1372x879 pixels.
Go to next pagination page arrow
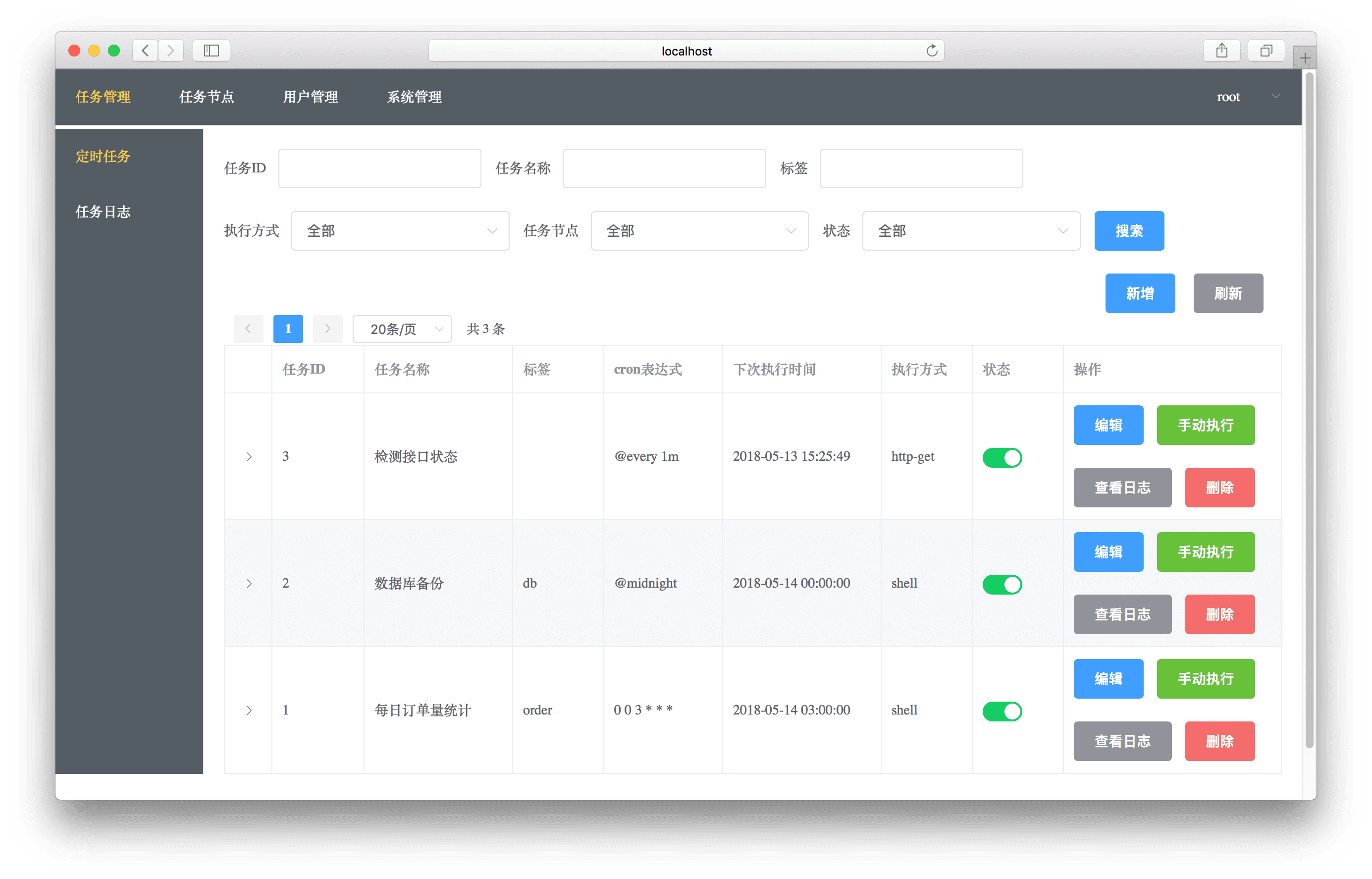point(327,329)
